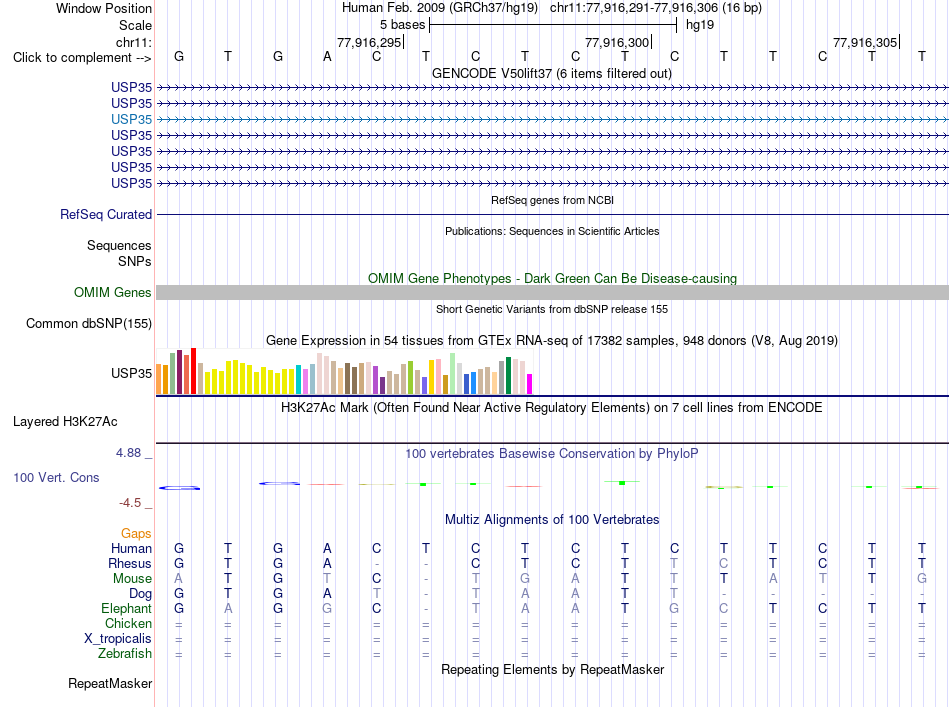The width and height of the screenshot is (950, 707).
Task: Select the Human species label
Action: (x=131, y=548)
